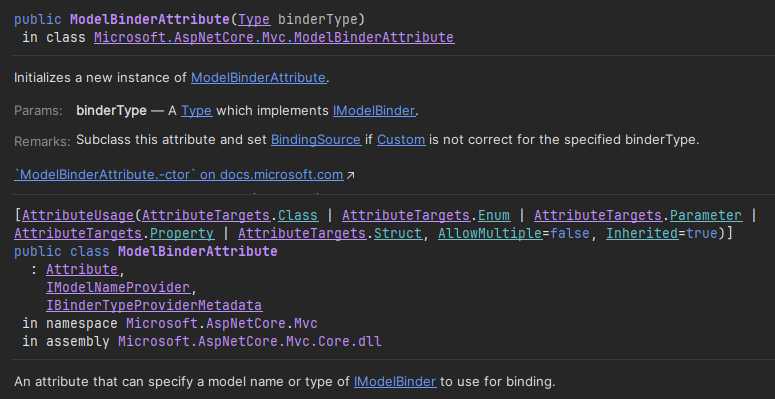Click the Type link in the Params row
This screenshot has height=399, width=775.
196,111
